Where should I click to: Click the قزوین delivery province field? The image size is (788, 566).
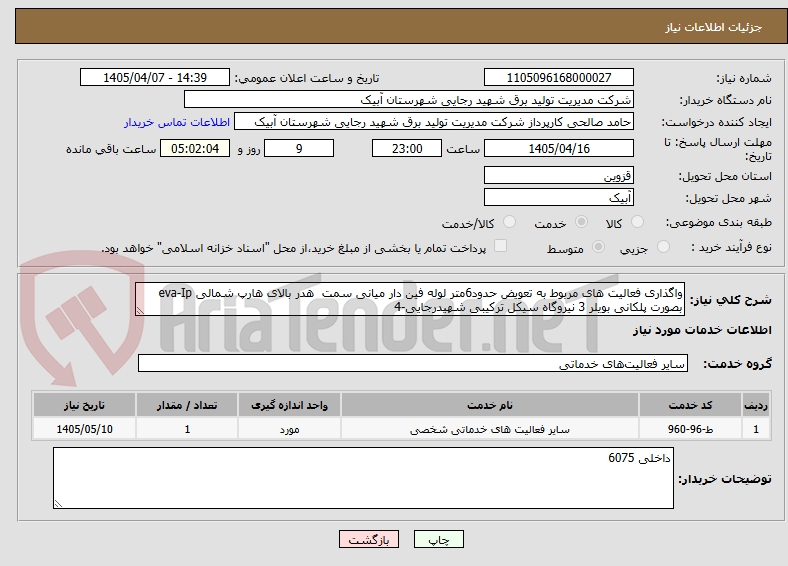click(559, 175)
